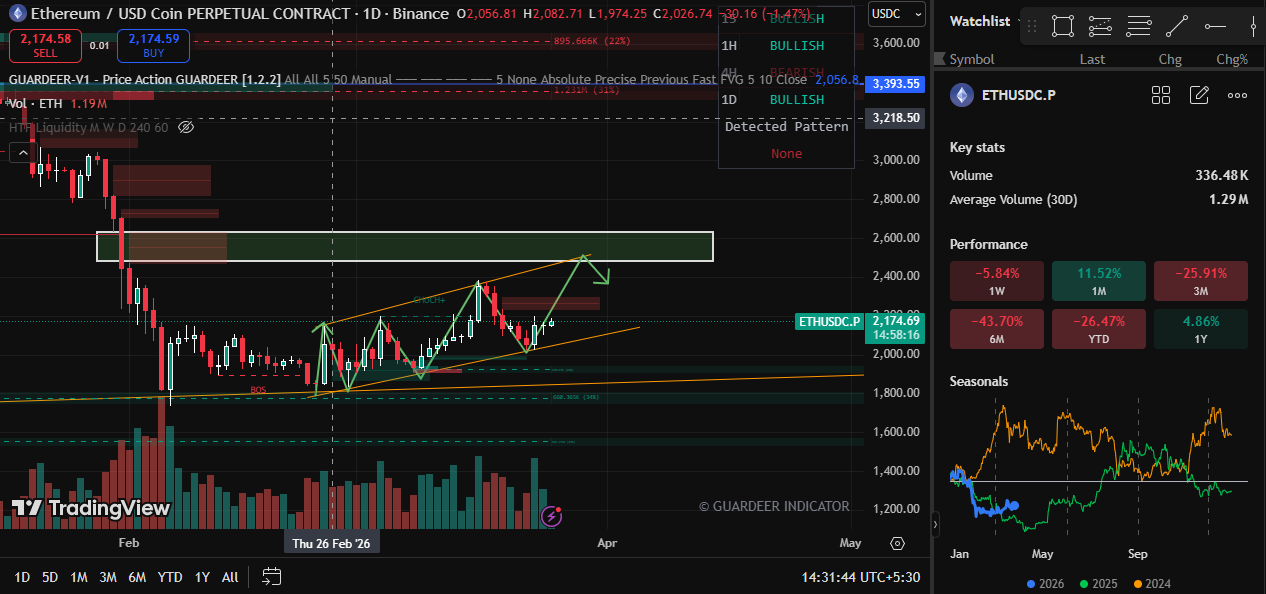Open the parallel channel drawing tool
This screenshot has height=594, width=1266.
[x=1101, y=26]
